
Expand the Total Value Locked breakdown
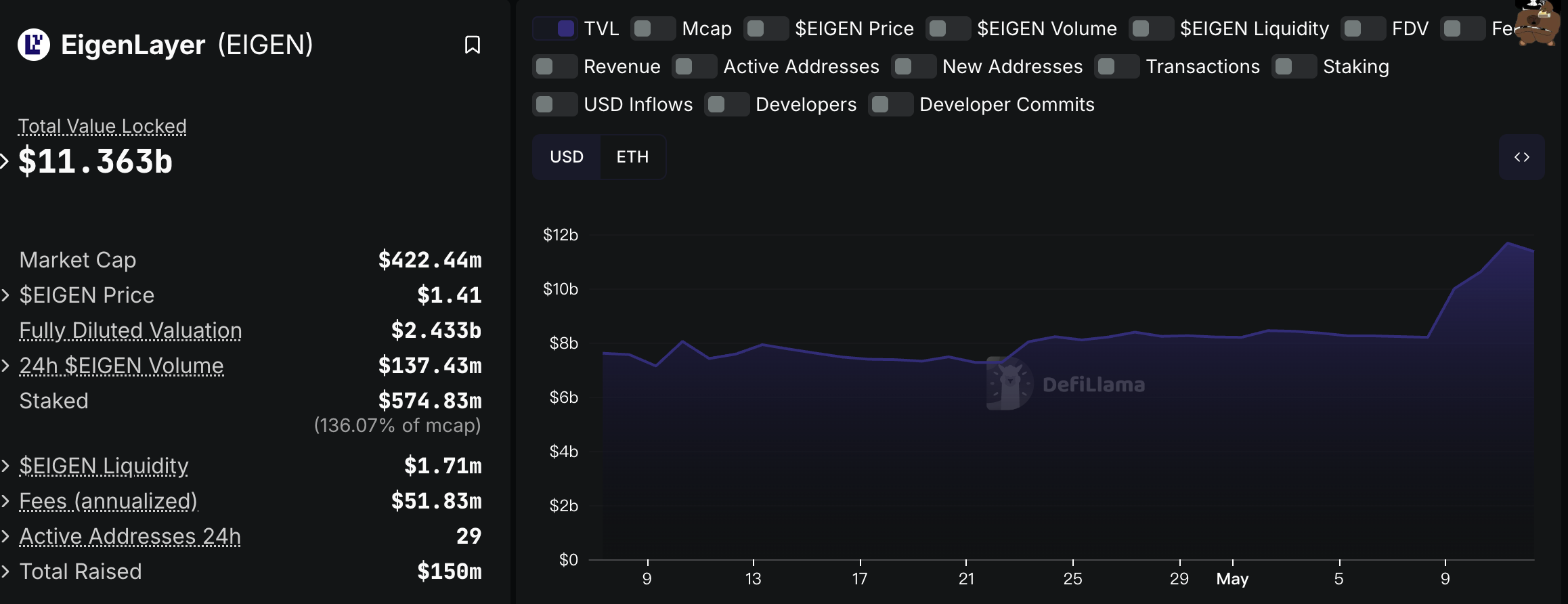[5, 161]
